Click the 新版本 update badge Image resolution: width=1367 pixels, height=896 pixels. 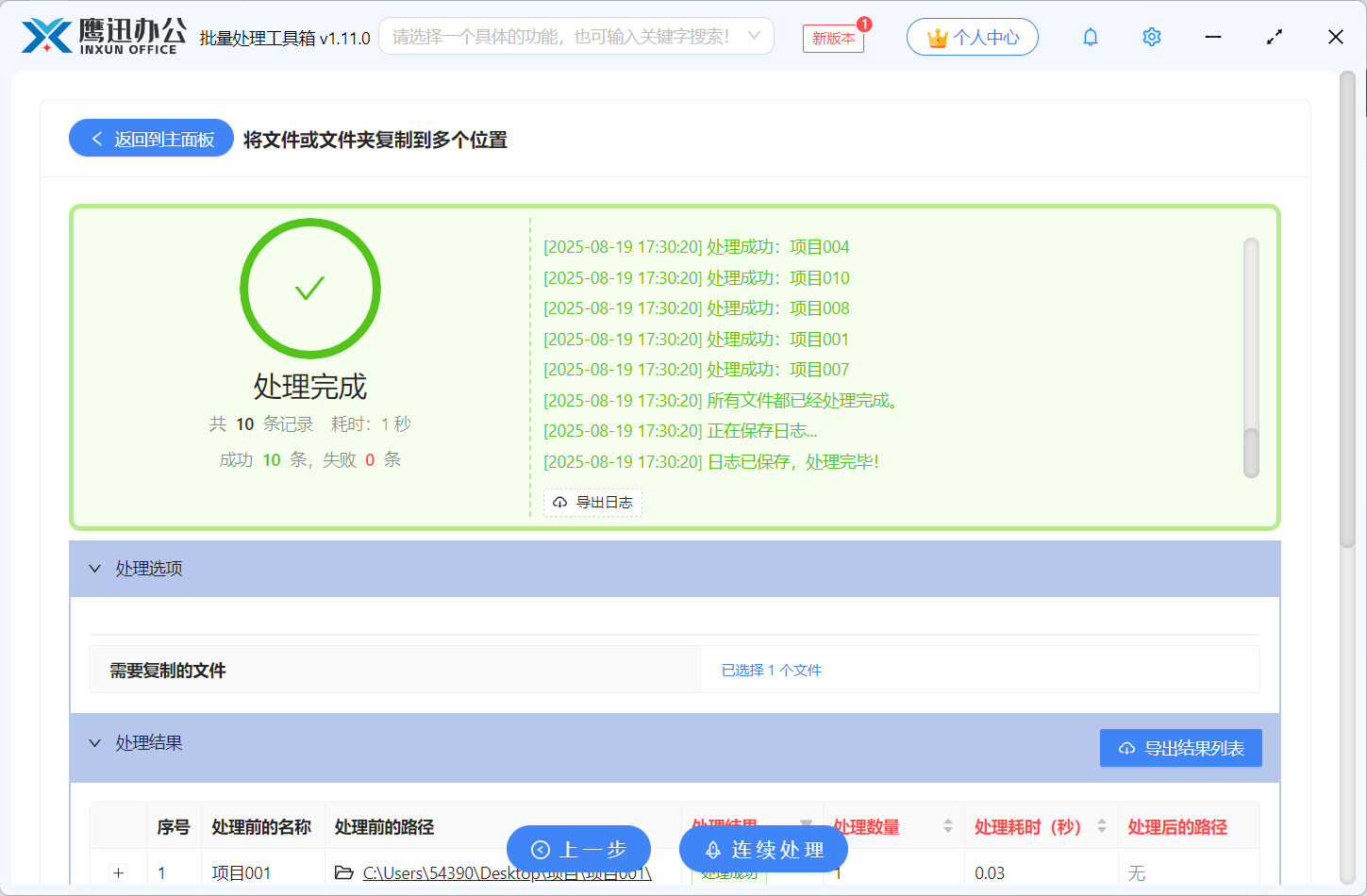pos(833,38)
